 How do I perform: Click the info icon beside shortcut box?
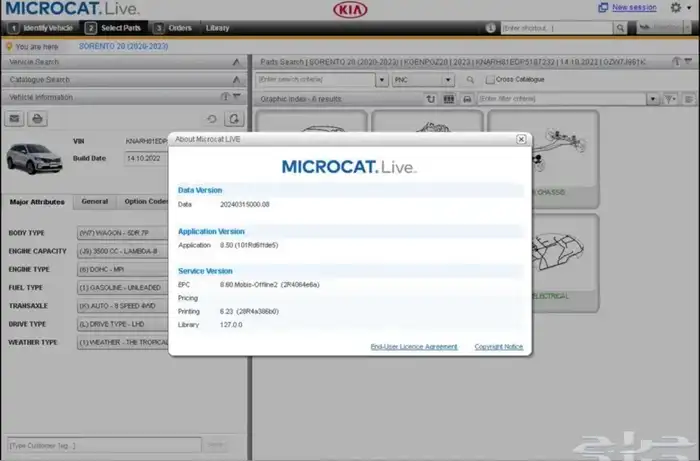point(490,28)
